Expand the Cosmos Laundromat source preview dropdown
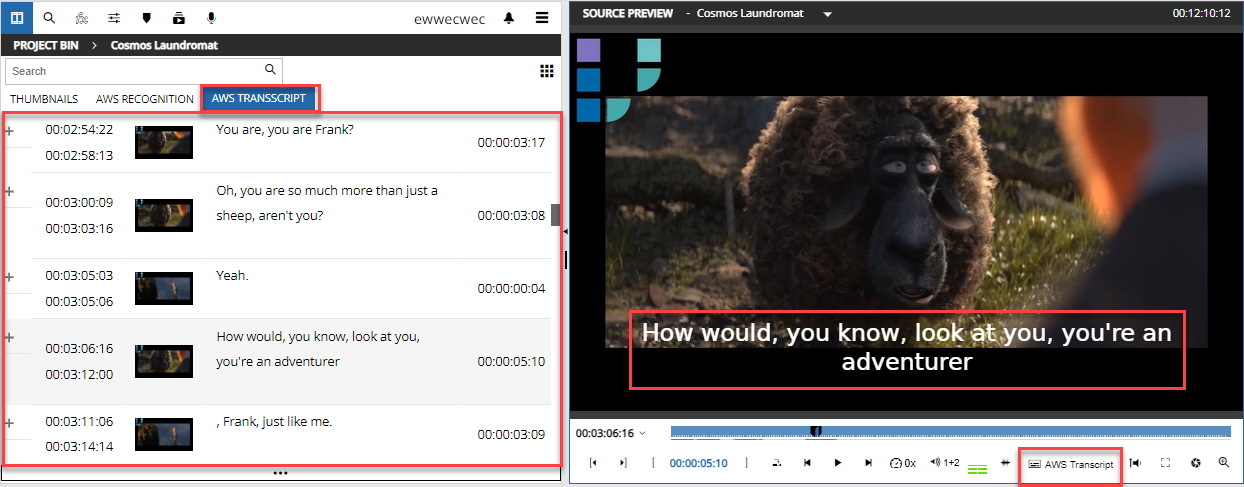Screen dimensions: 1244x487 coord(827,14)
